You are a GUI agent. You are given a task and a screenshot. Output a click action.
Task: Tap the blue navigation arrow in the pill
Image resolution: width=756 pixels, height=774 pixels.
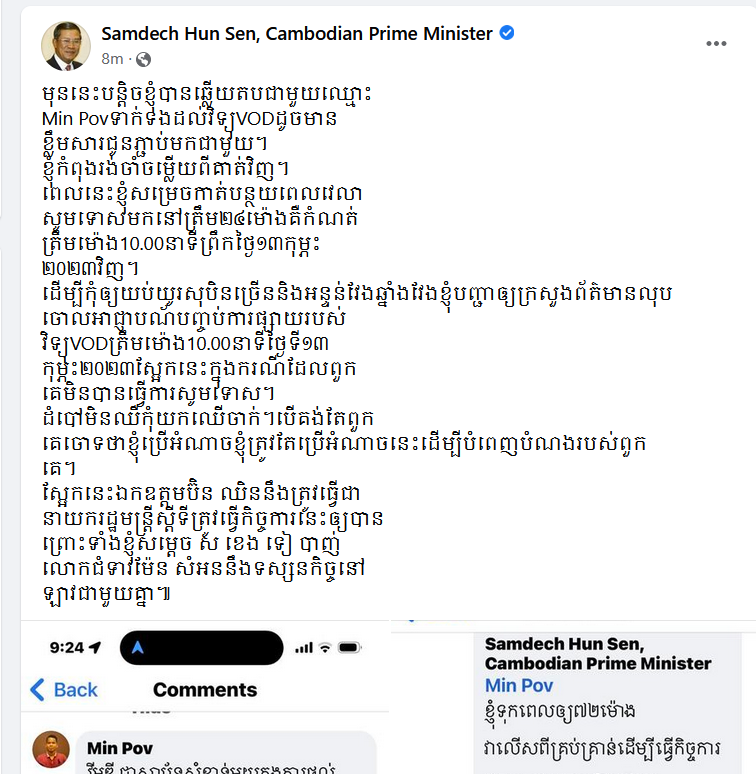click(x=138, y=647)
